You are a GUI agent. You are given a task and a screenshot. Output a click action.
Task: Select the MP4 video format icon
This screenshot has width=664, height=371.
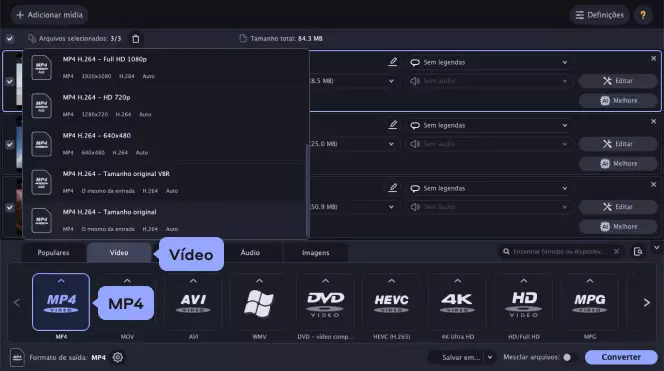pyautogui.click(x=61, y=302)
